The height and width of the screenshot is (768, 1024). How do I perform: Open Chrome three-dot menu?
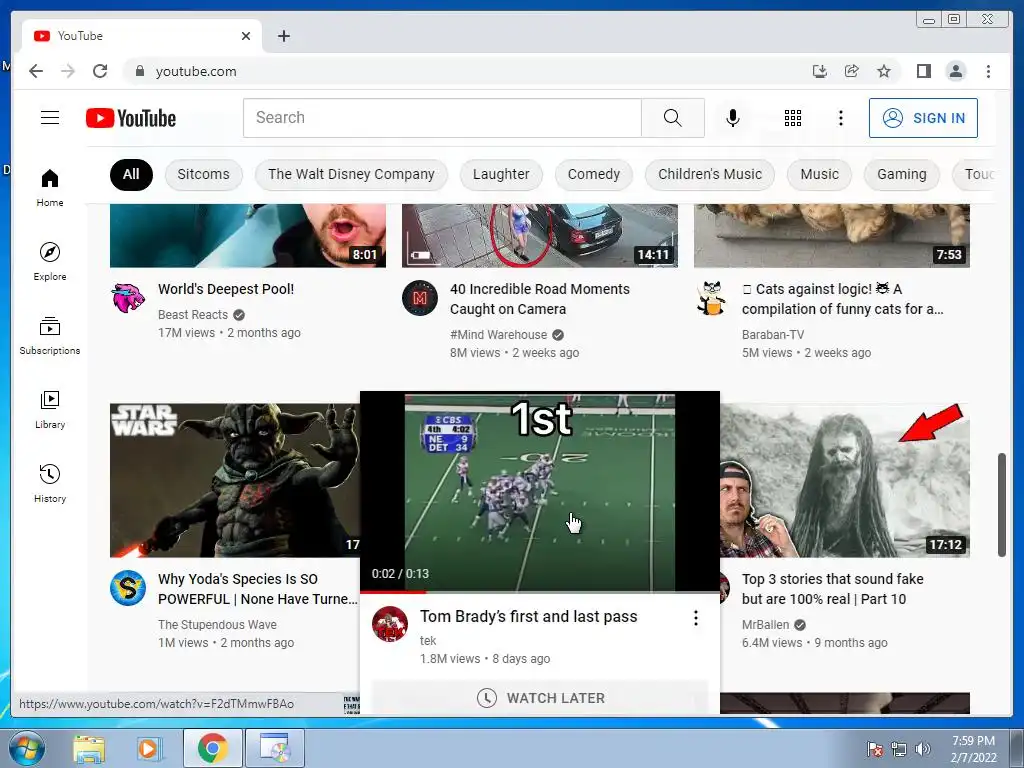click(x=988, y=71)
